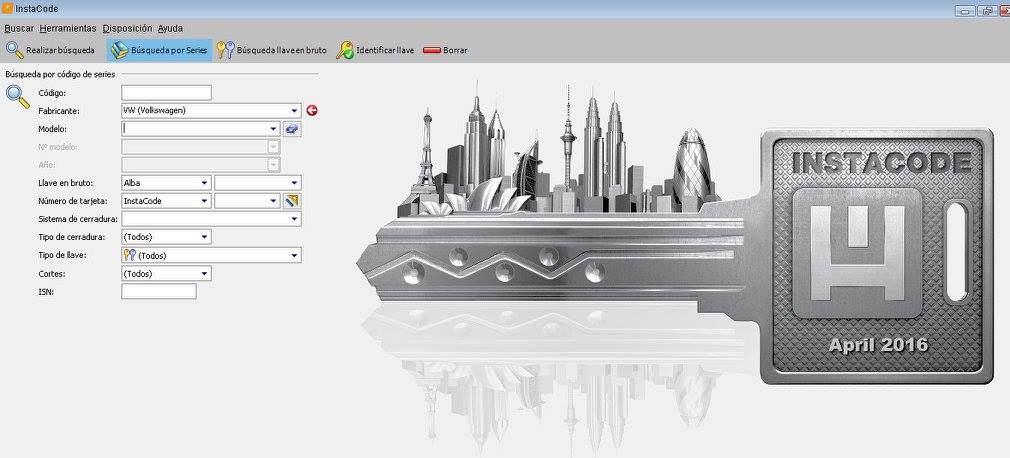Screen dimensions: 1010x458
Task: Open the Ayuda menu
Action: [x=170, y=28]
